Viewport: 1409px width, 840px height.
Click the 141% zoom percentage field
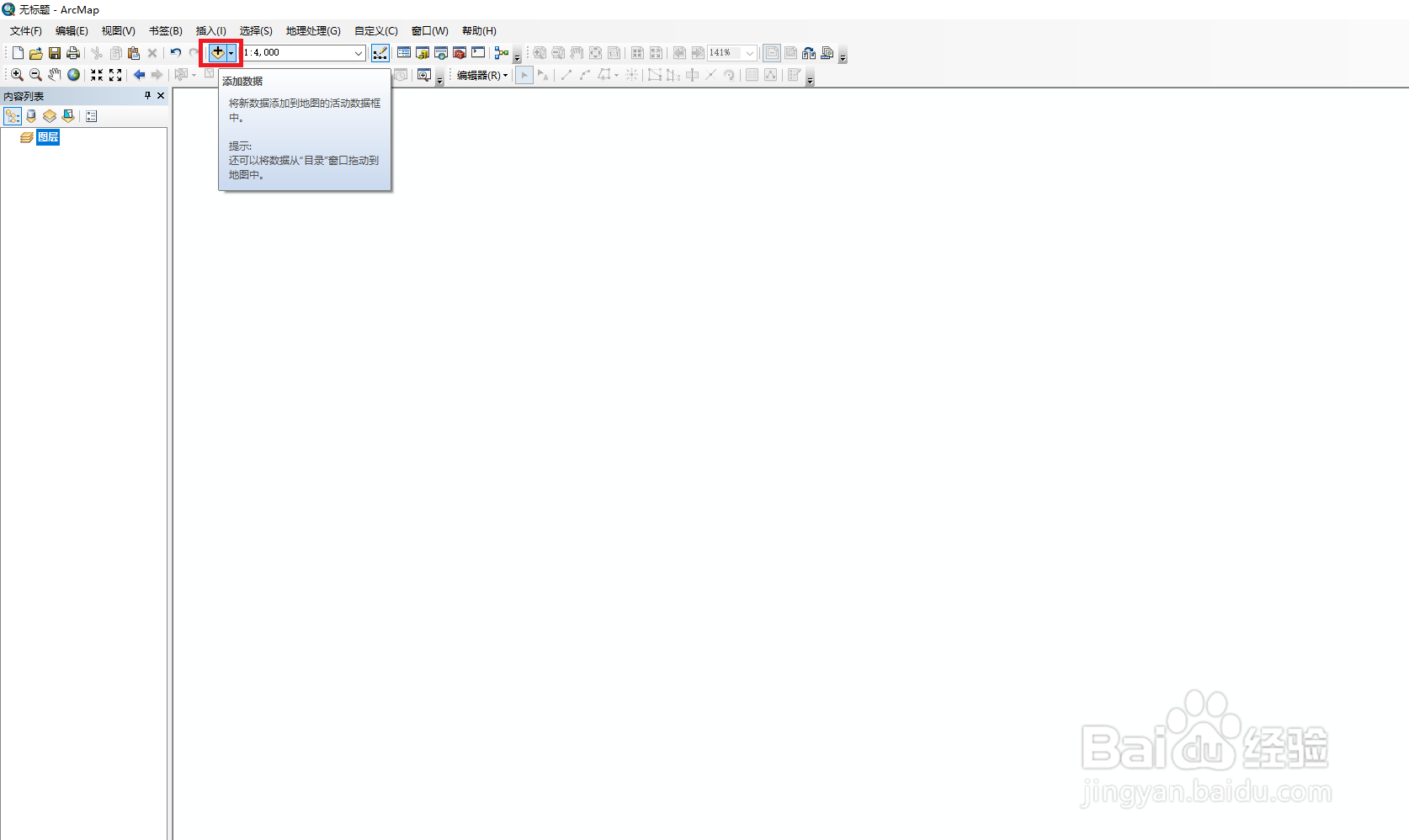pyautogui.click(x=725, y=53)
